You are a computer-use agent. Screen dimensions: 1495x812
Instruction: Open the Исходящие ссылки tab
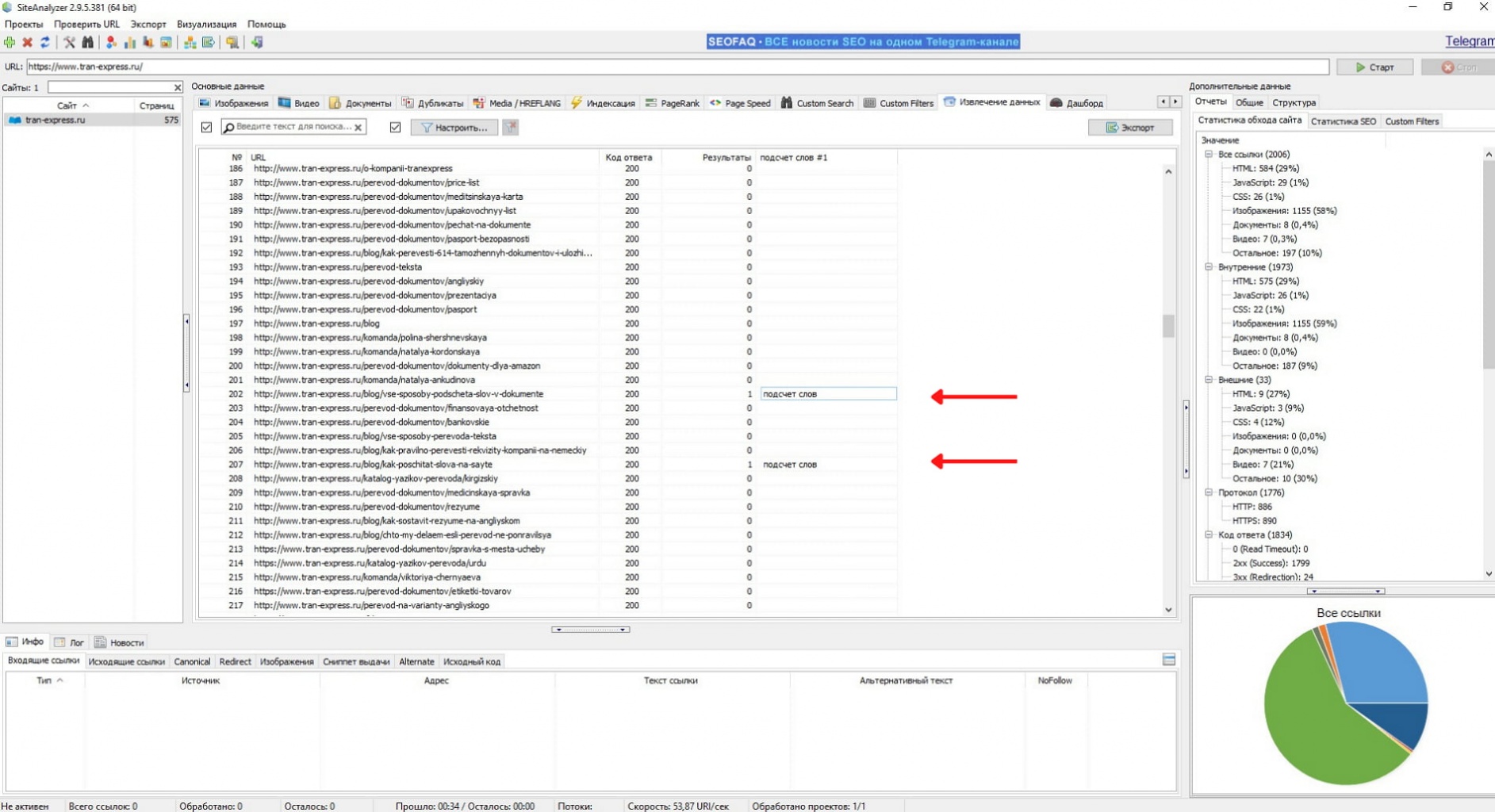click(x=127, y=661)
